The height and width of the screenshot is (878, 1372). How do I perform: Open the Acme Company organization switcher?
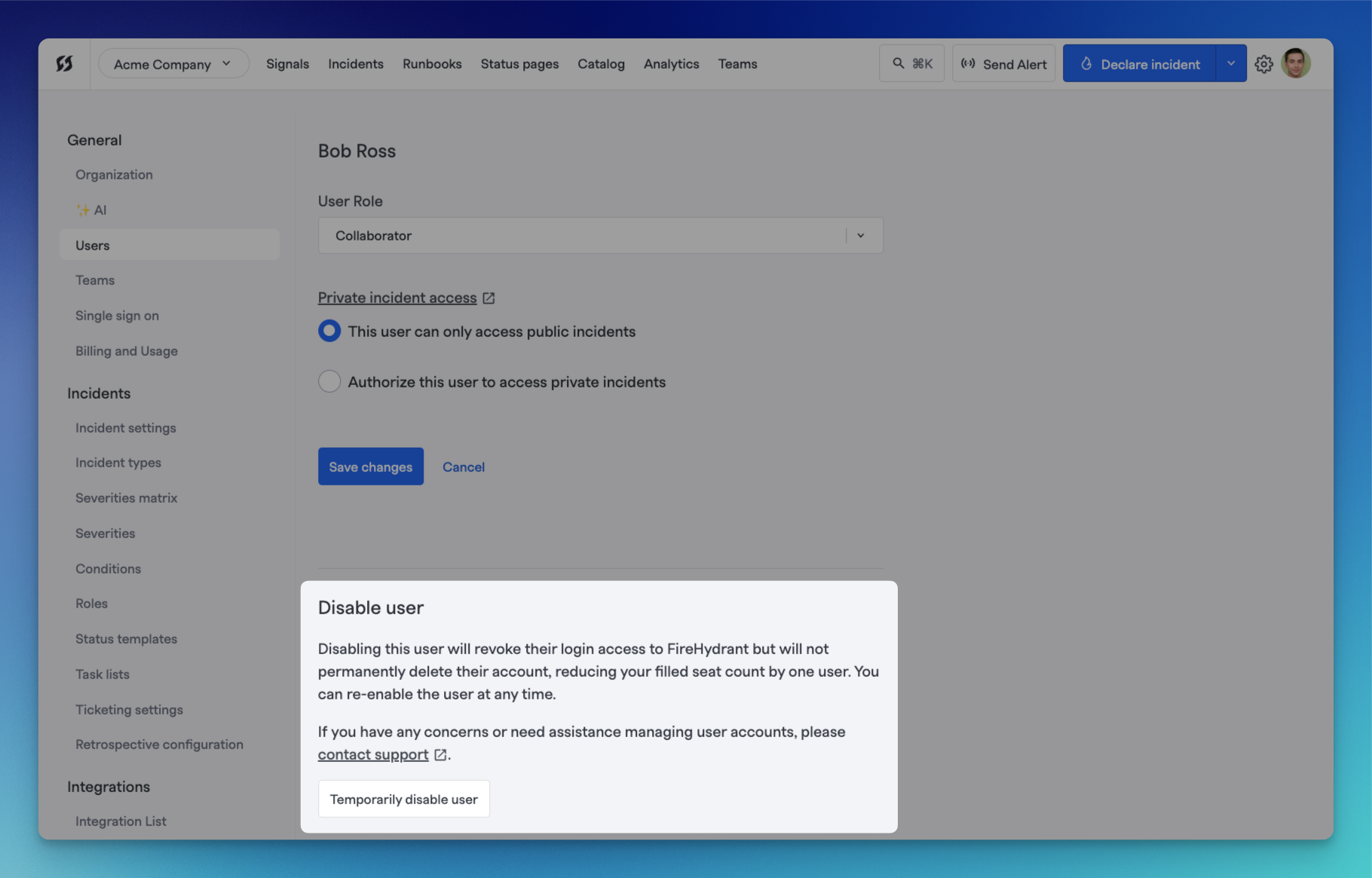(x=173, y=64)
